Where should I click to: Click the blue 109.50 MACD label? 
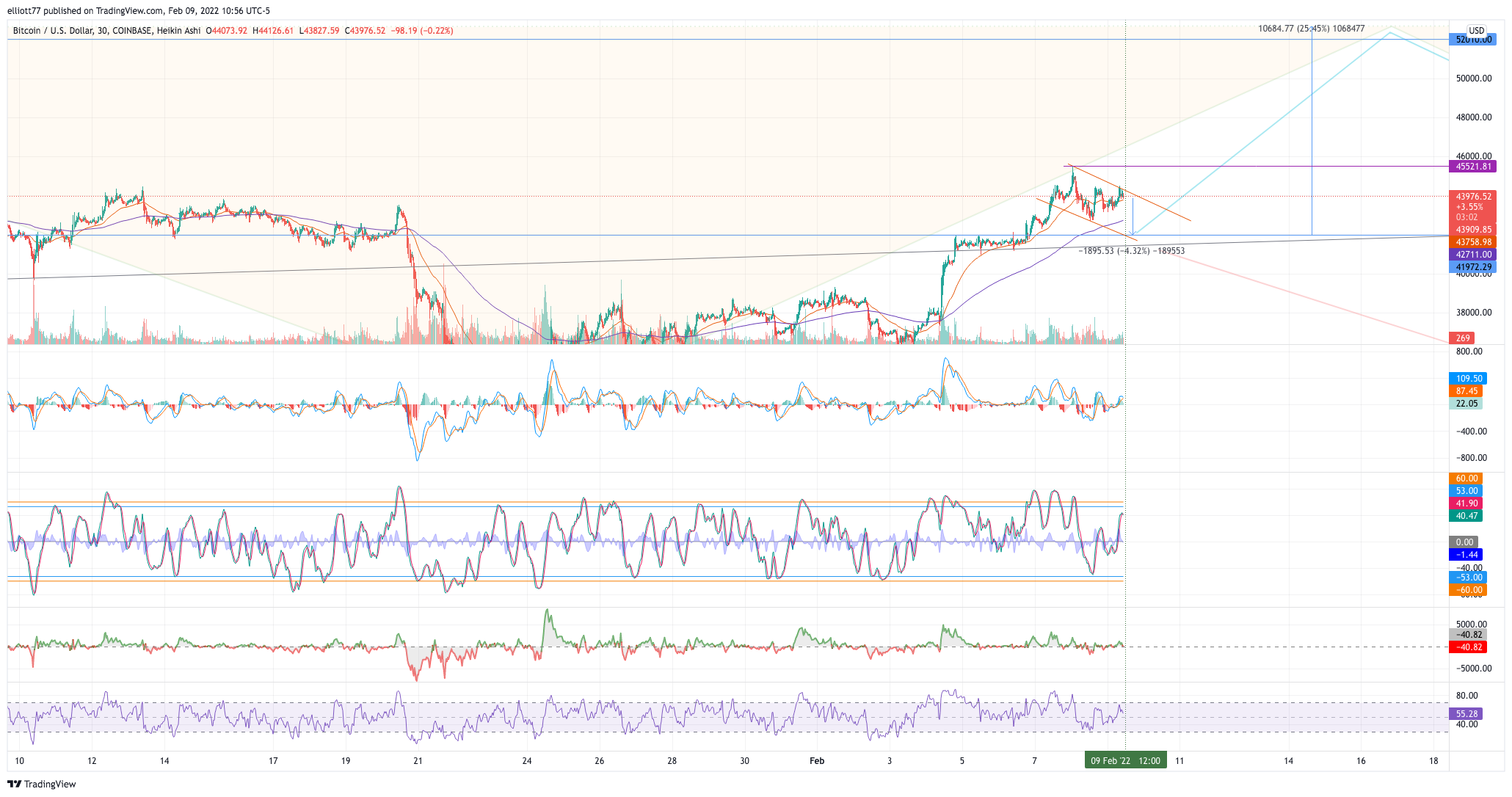click(1466, 379)
